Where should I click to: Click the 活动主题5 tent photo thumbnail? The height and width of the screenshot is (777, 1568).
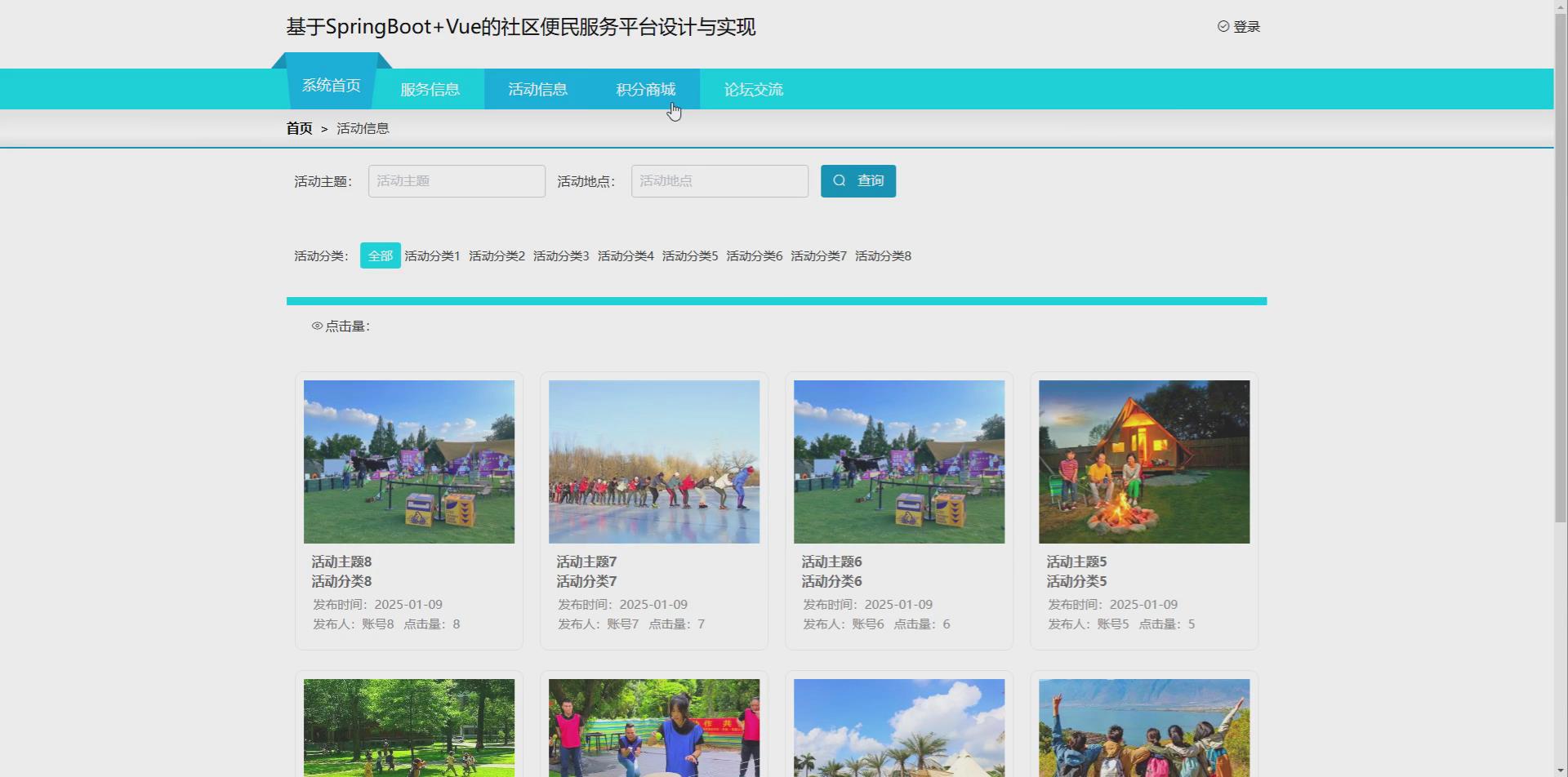click(x=1143, y=461)
